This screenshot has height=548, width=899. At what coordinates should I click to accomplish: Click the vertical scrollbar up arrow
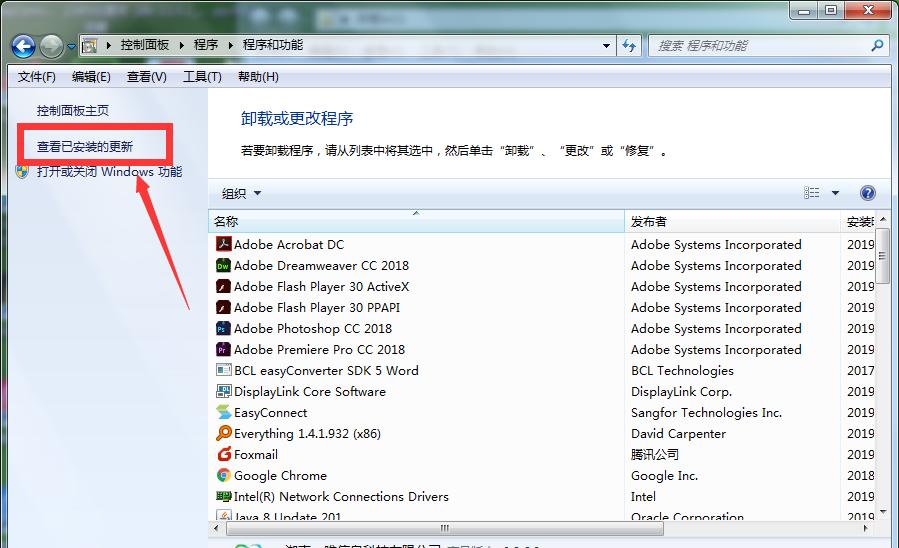[883, 219]
